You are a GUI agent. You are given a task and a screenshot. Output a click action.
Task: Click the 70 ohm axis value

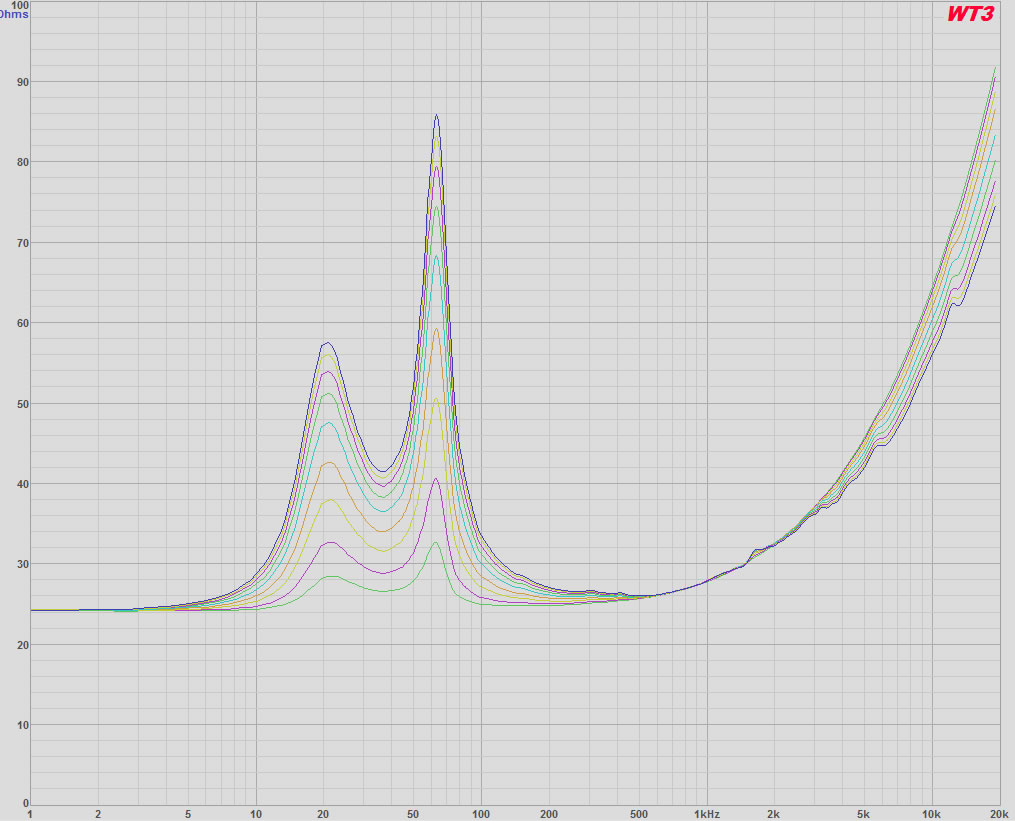pyautogui.click(x=23, y=243)
